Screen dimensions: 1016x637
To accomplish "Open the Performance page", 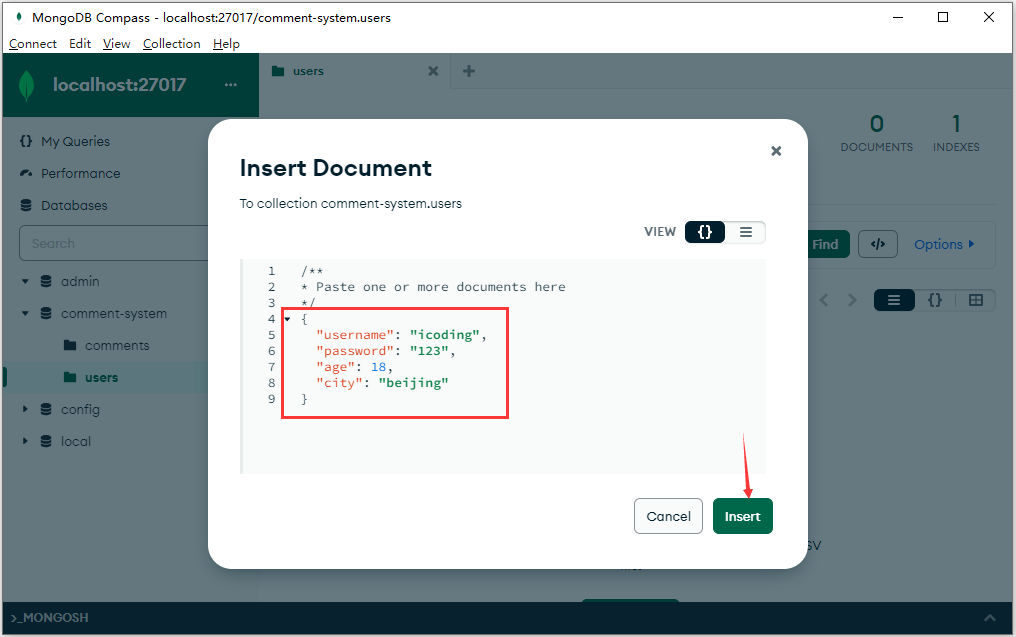I will pos(80,173).
